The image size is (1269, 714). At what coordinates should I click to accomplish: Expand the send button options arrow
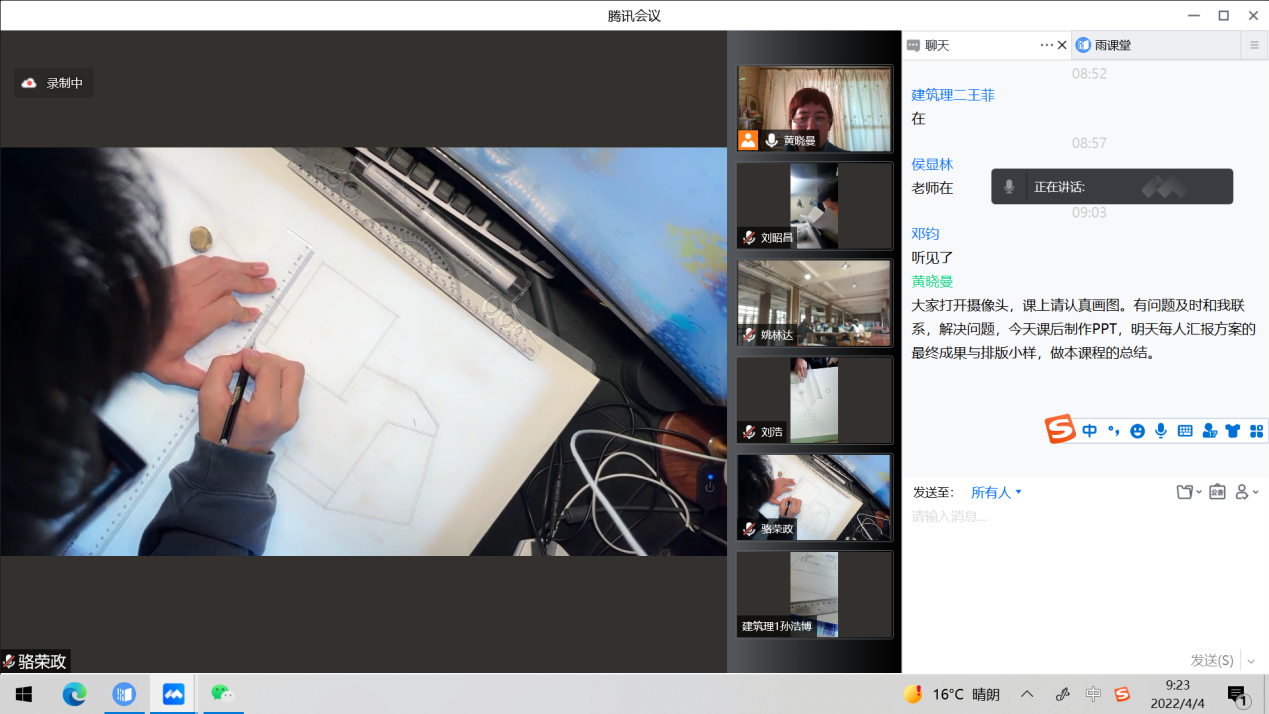coord(1251,661)
